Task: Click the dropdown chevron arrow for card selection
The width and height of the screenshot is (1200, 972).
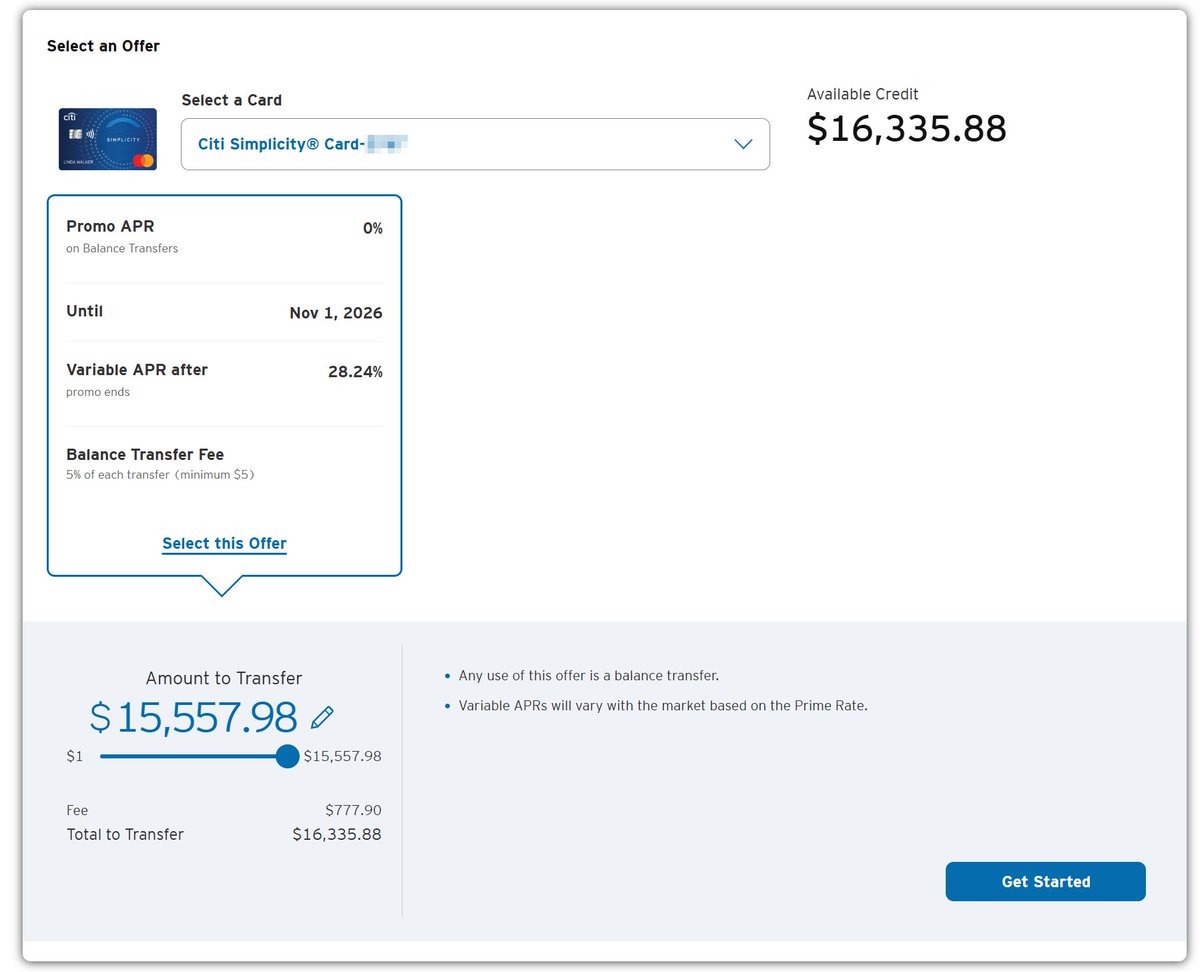Action: [x=743, y=144]
